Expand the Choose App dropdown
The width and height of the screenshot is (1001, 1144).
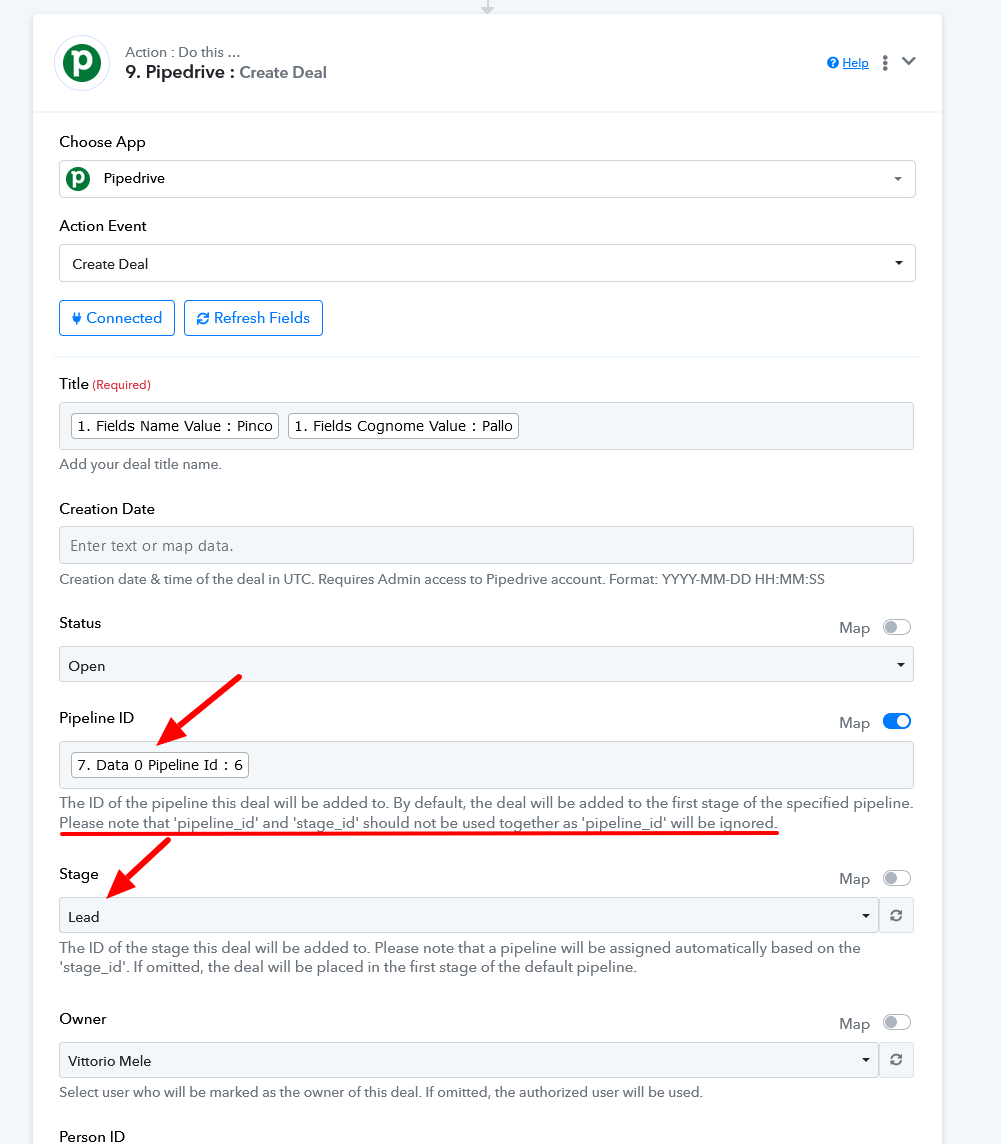[487, 179]
